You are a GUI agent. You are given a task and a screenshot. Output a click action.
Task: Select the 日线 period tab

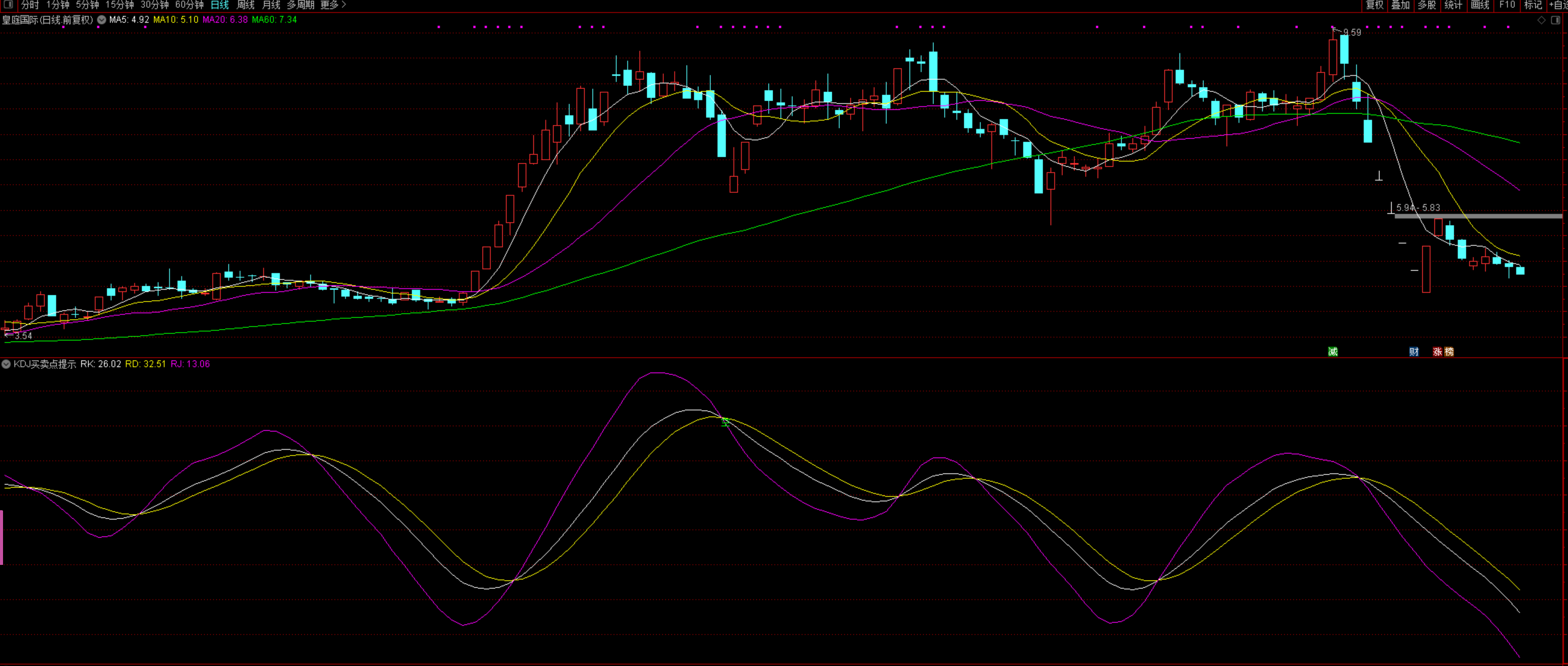[x=220, y=5]
